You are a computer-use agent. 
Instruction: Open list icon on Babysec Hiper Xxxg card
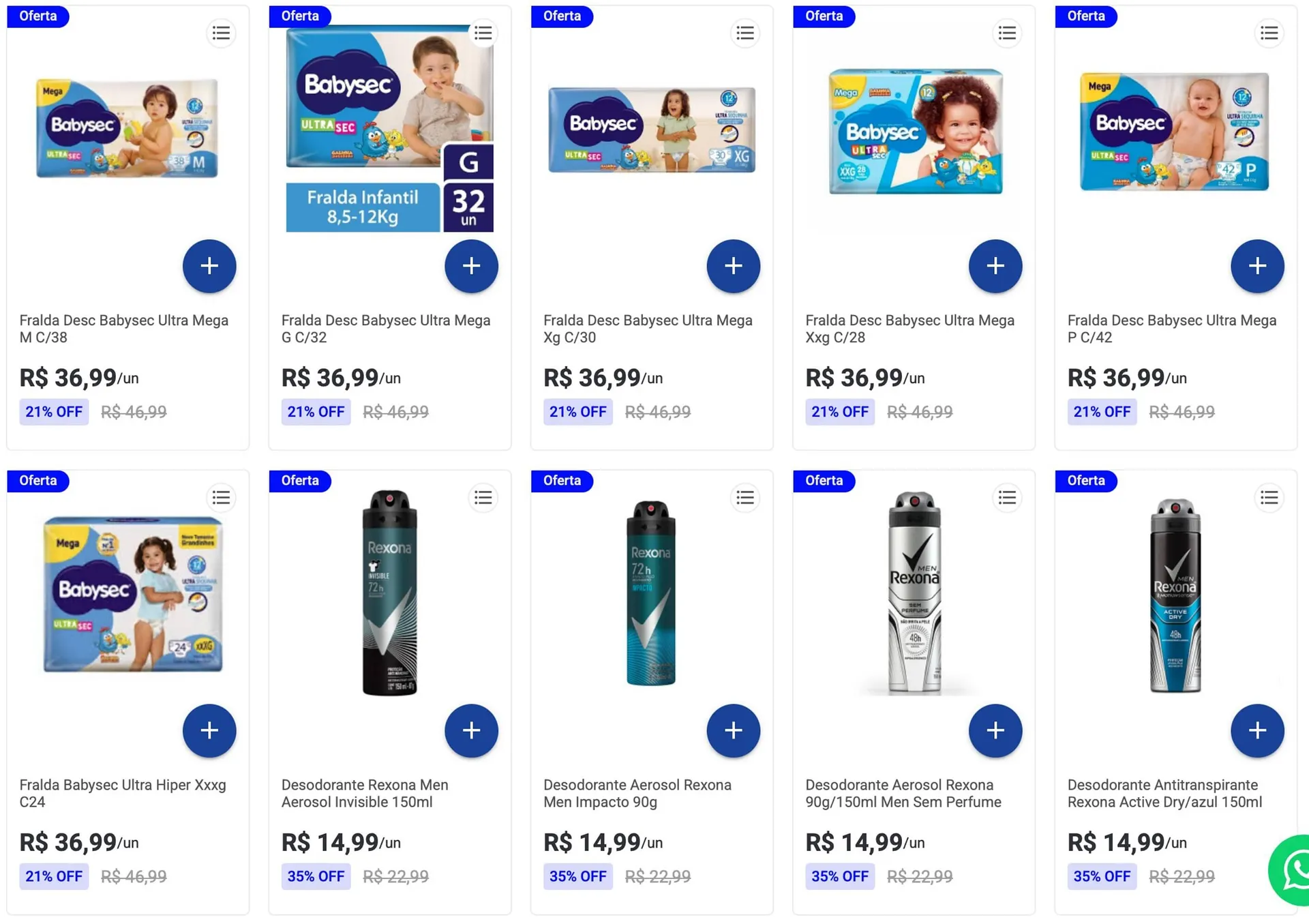click(221, 498)
